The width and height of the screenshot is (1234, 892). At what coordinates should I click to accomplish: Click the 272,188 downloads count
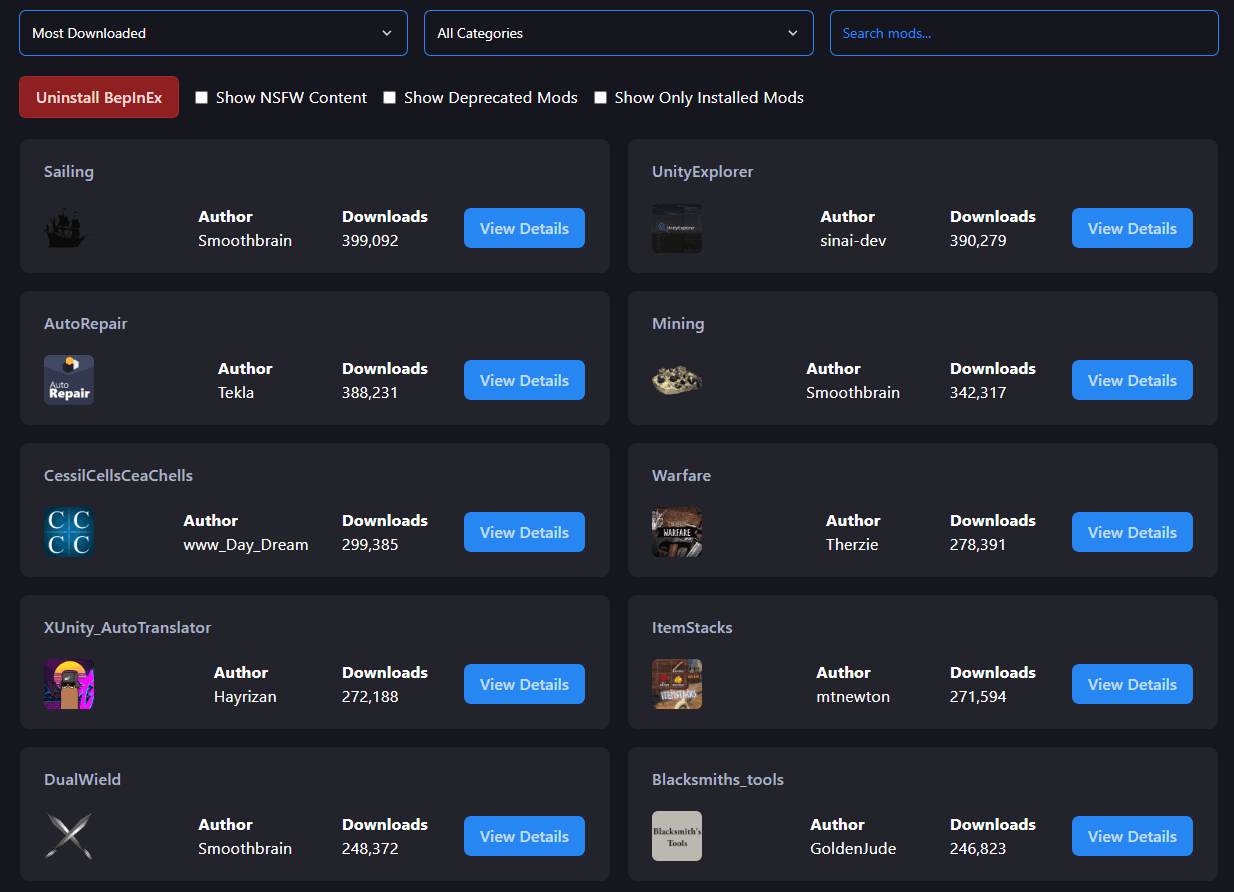370,697
